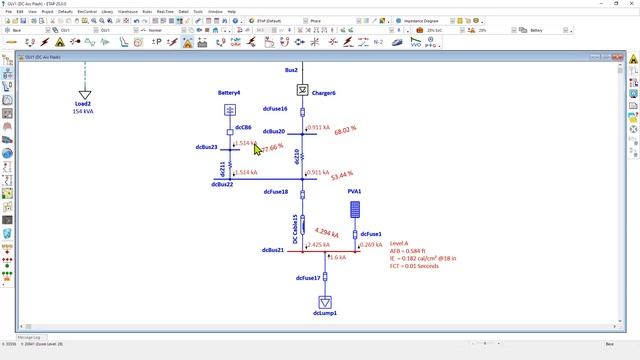640x360 pixels.
Task: Open the Phase display dropdown
Action: tap(359, 21)
